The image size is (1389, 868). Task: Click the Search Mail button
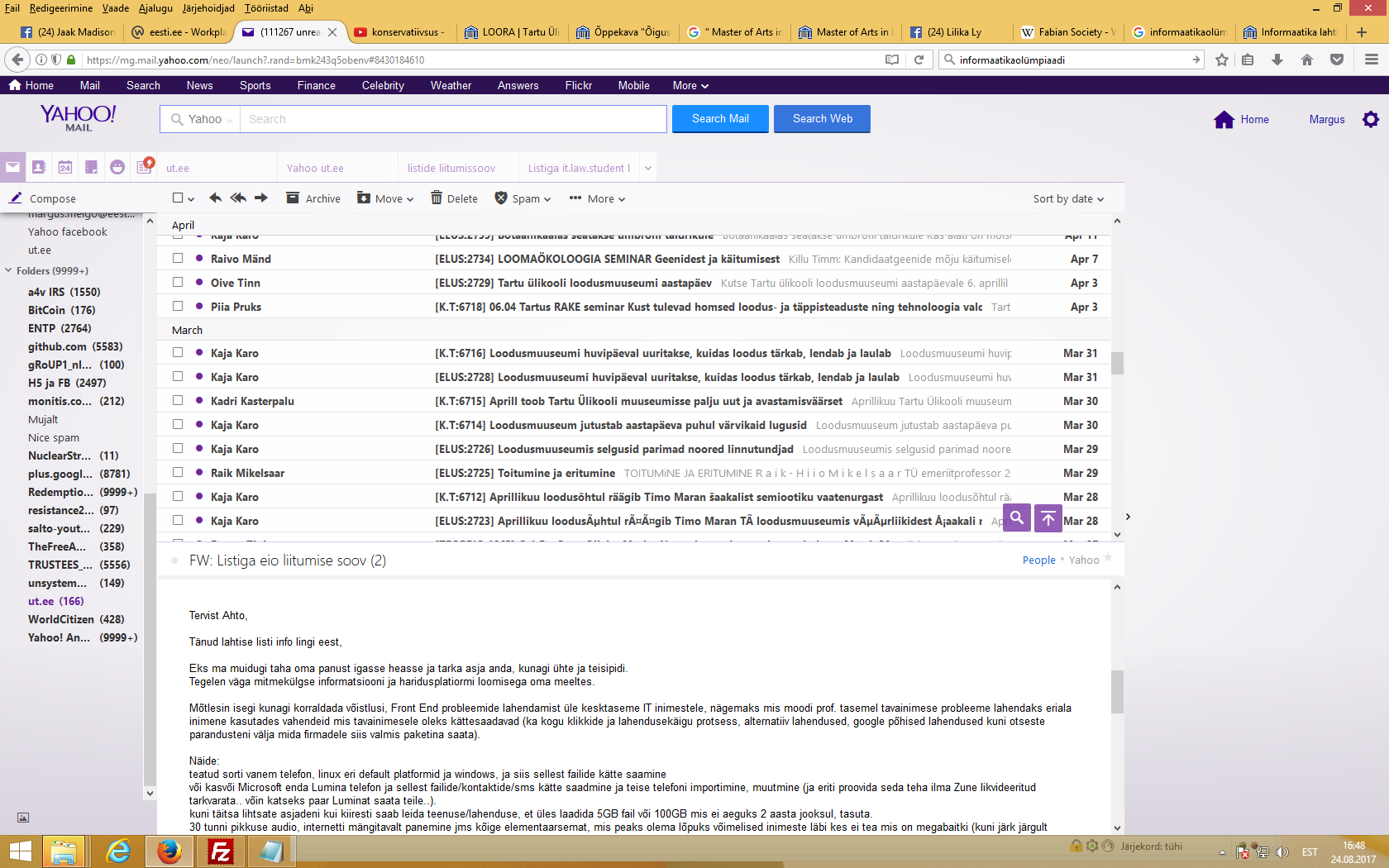720,119
